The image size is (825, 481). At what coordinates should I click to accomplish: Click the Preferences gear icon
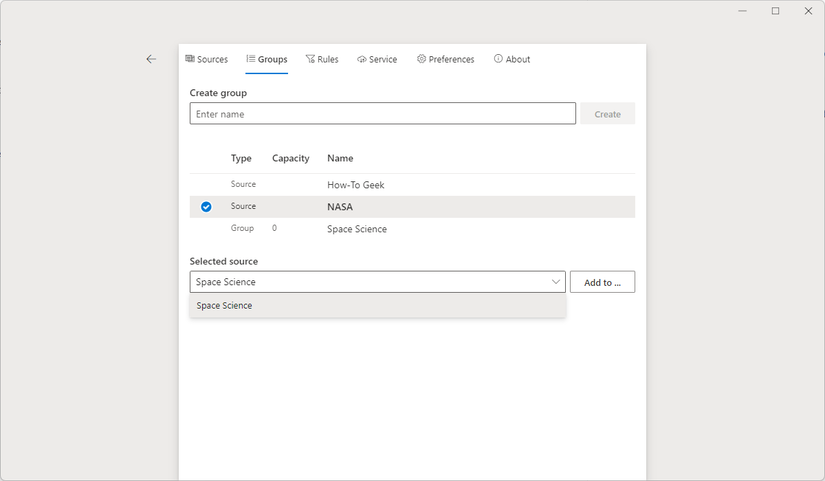[x=422, y=59]
